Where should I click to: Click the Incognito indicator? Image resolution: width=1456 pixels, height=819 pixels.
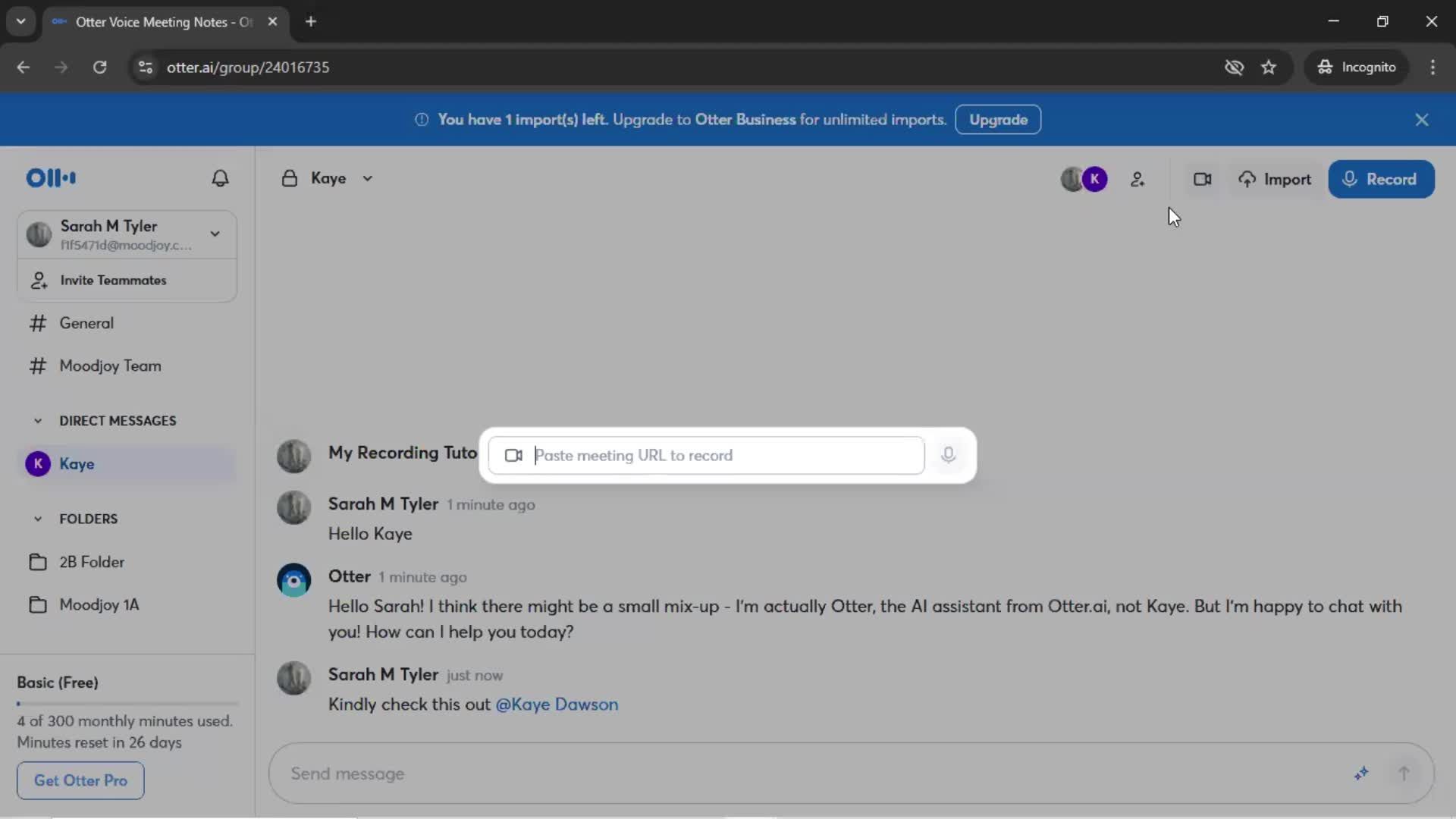(1357, 67)
